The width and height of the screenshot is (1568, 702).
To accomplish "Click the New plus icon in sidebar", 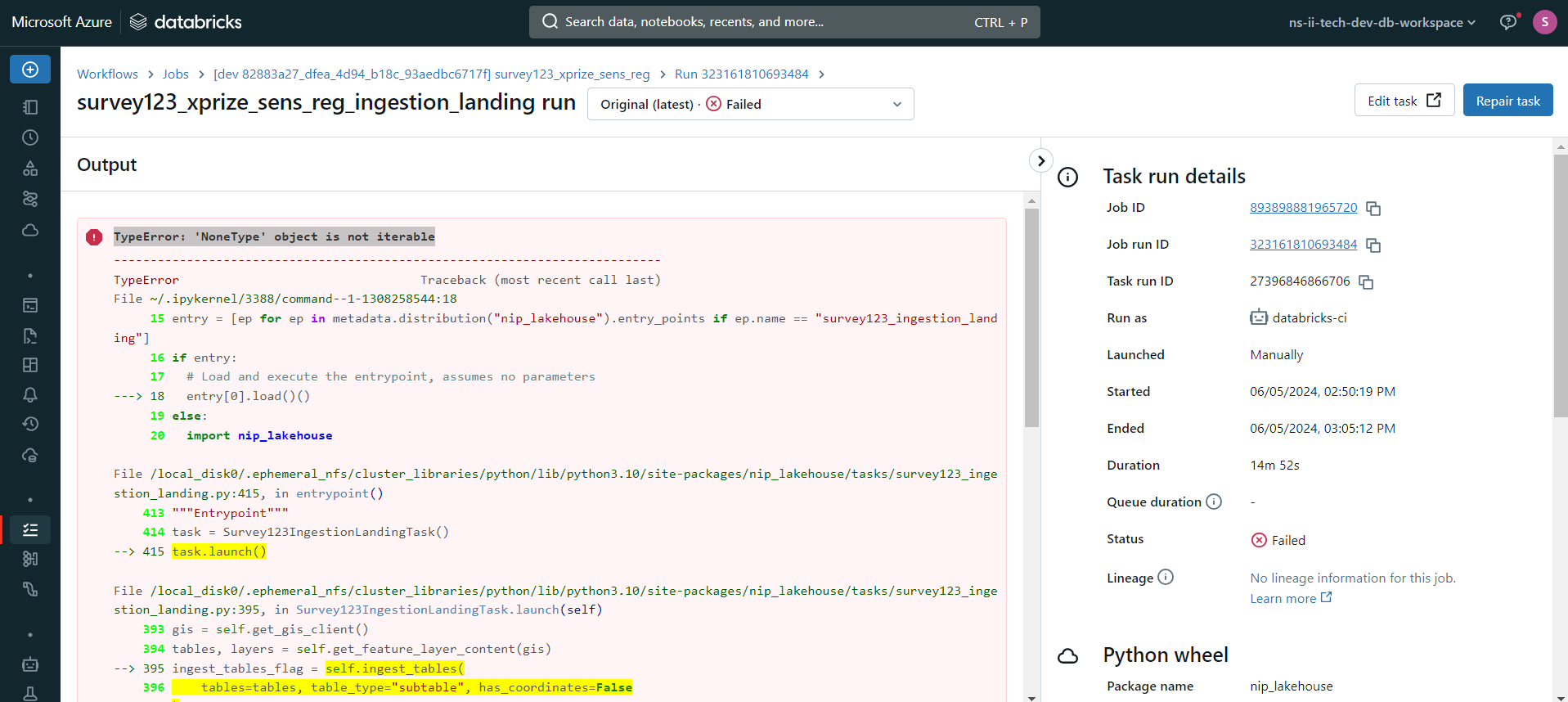I will 30,70.
